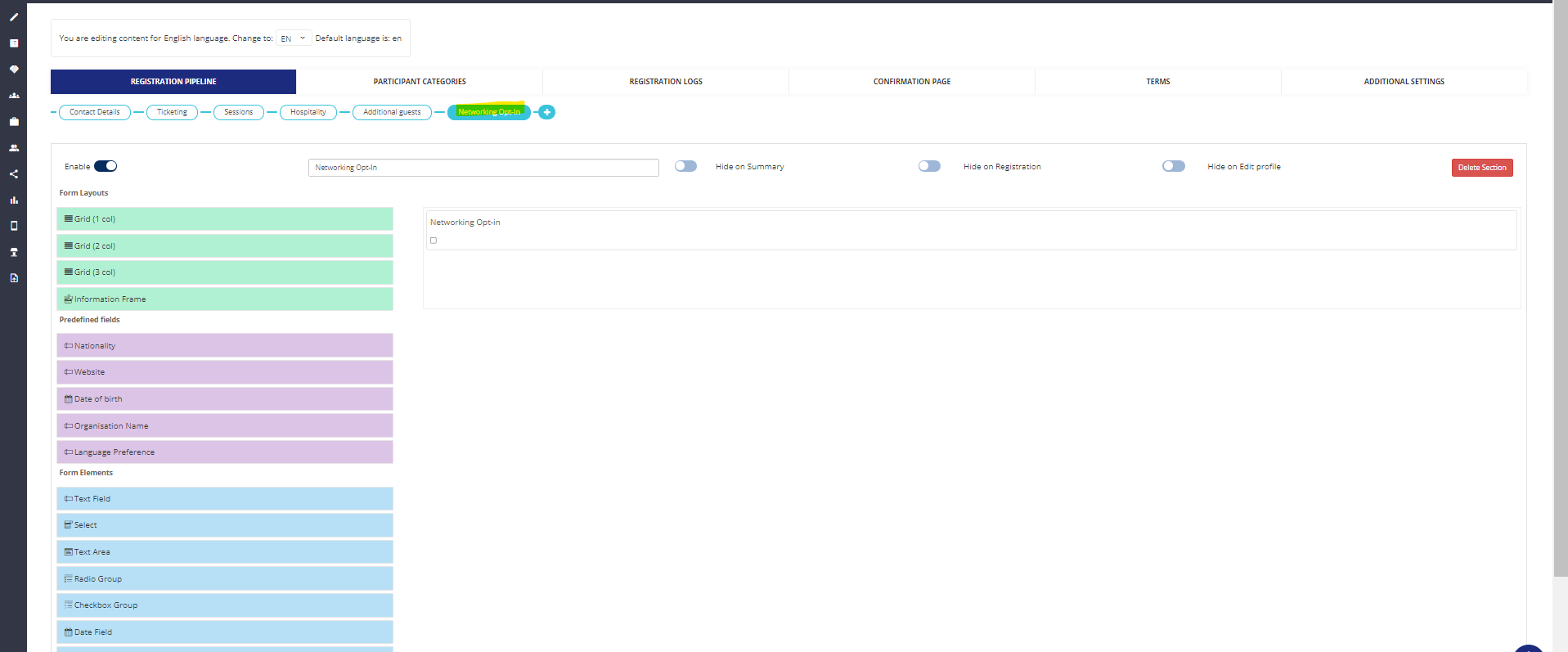Screen dimensions: 1568x652
Task: Click the pencil edit icon in sidebar
Action: (14, 17)
